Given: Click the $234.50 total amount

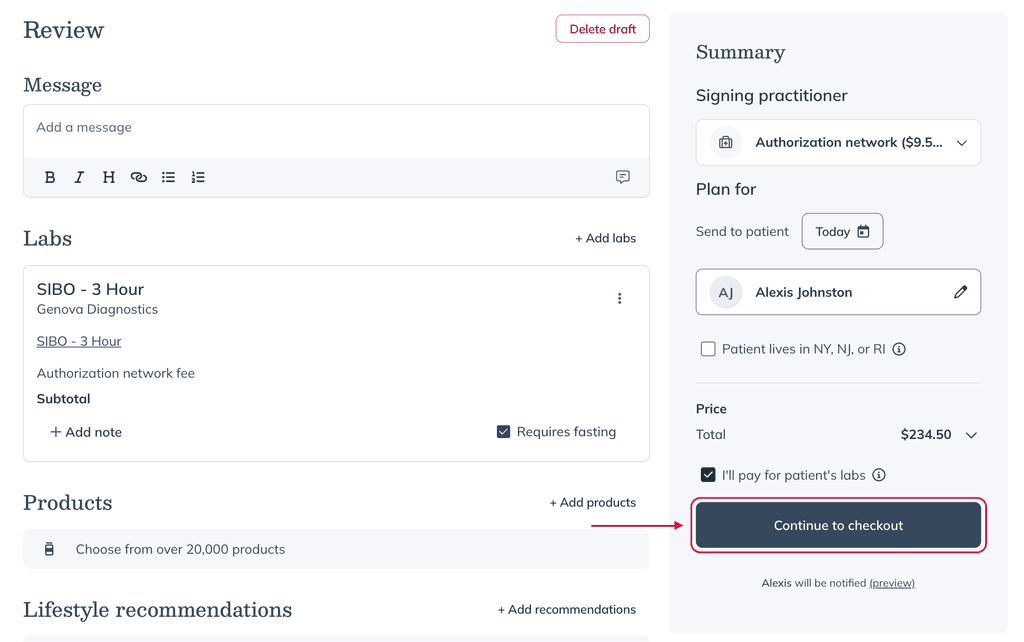Looking at the screenshot, I should pyautogui.click(x=925, y=435).
